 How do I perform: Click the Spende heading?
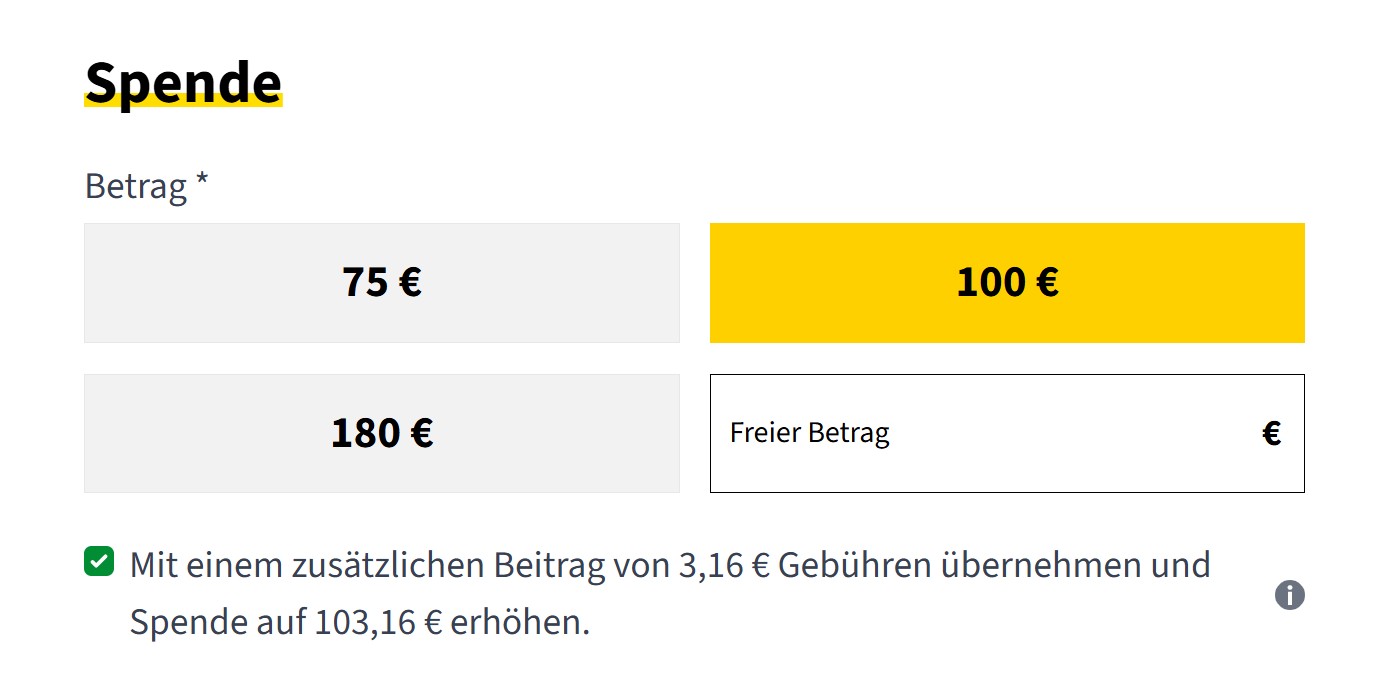tap(183, 82)
